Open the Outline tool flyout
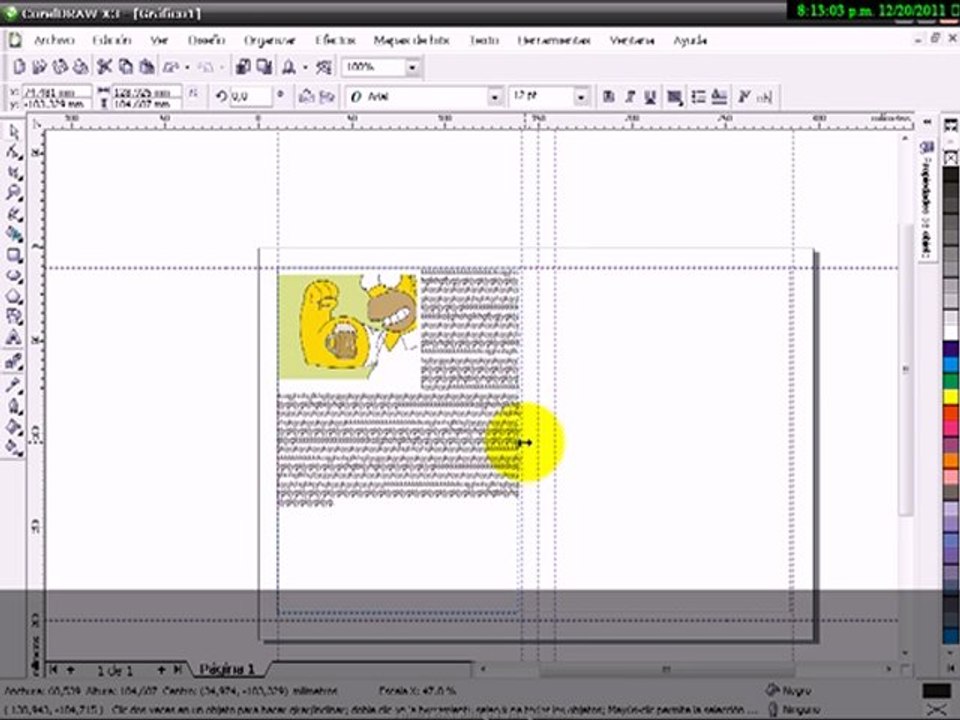 click(13, 405)
